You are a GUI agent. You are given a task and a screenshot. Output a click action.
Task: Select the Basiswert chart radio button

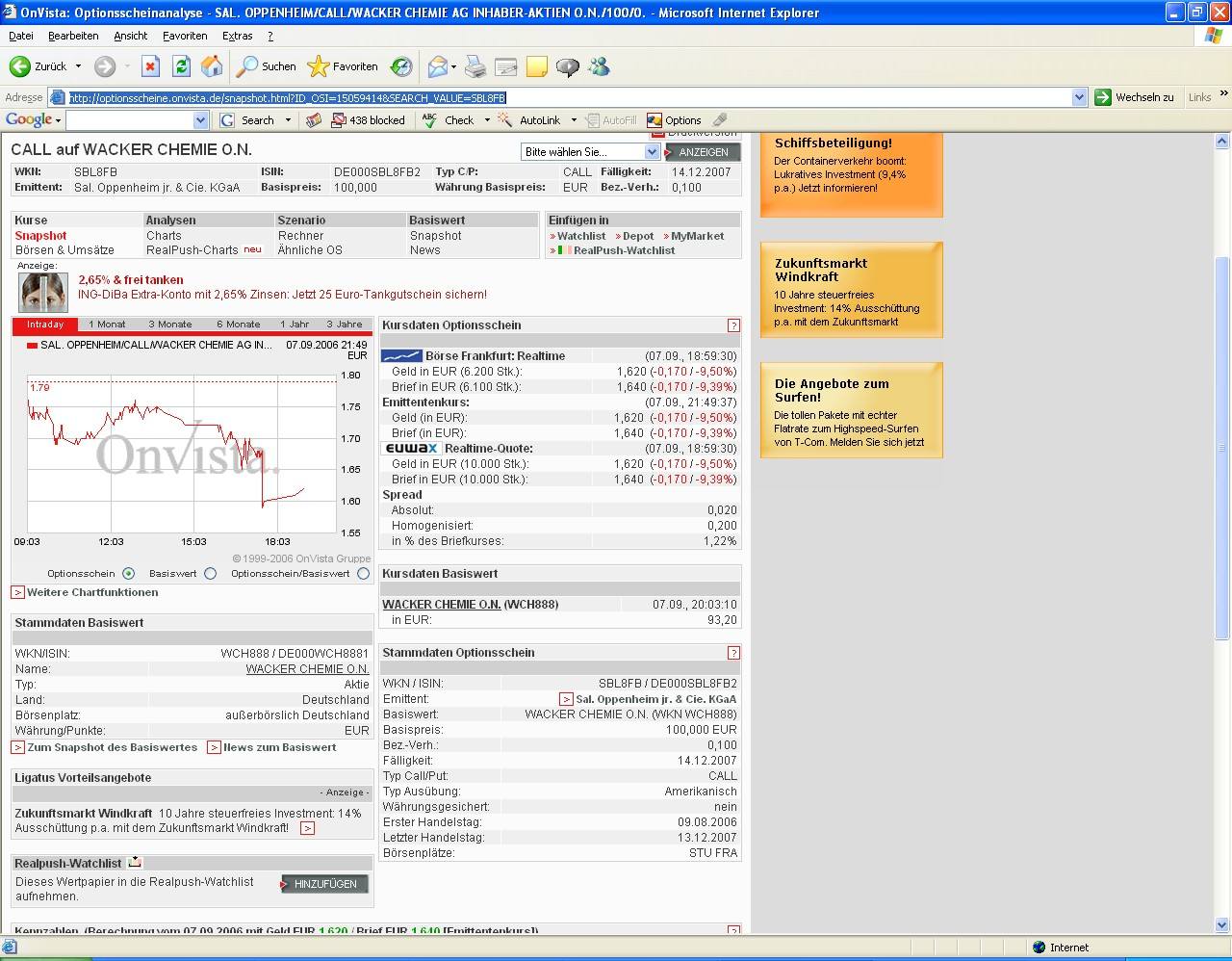coord(210,574)
